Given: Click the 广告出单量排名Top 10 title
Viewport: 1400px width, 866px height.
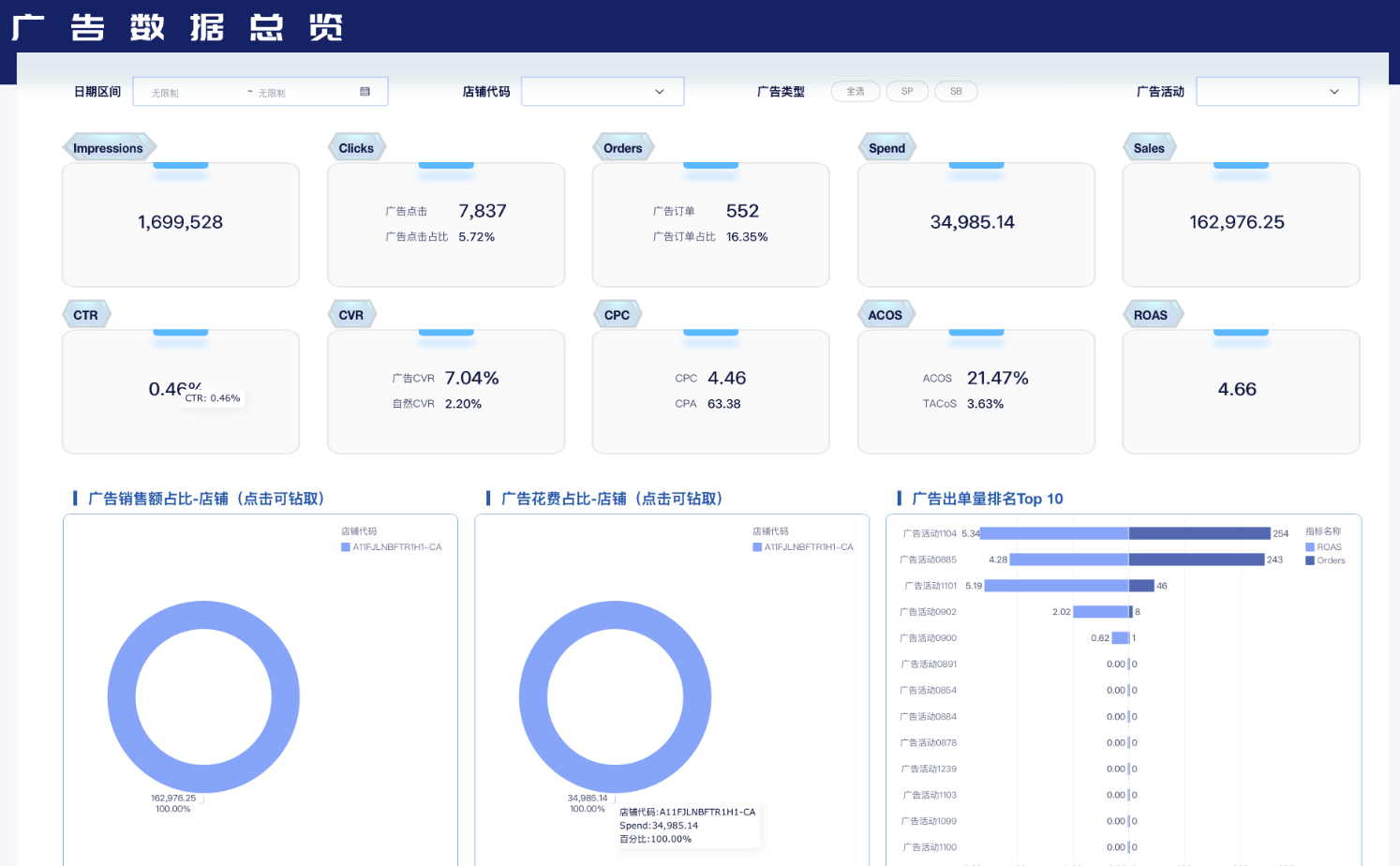Looking at the screenshot, I should click(987, 499).
